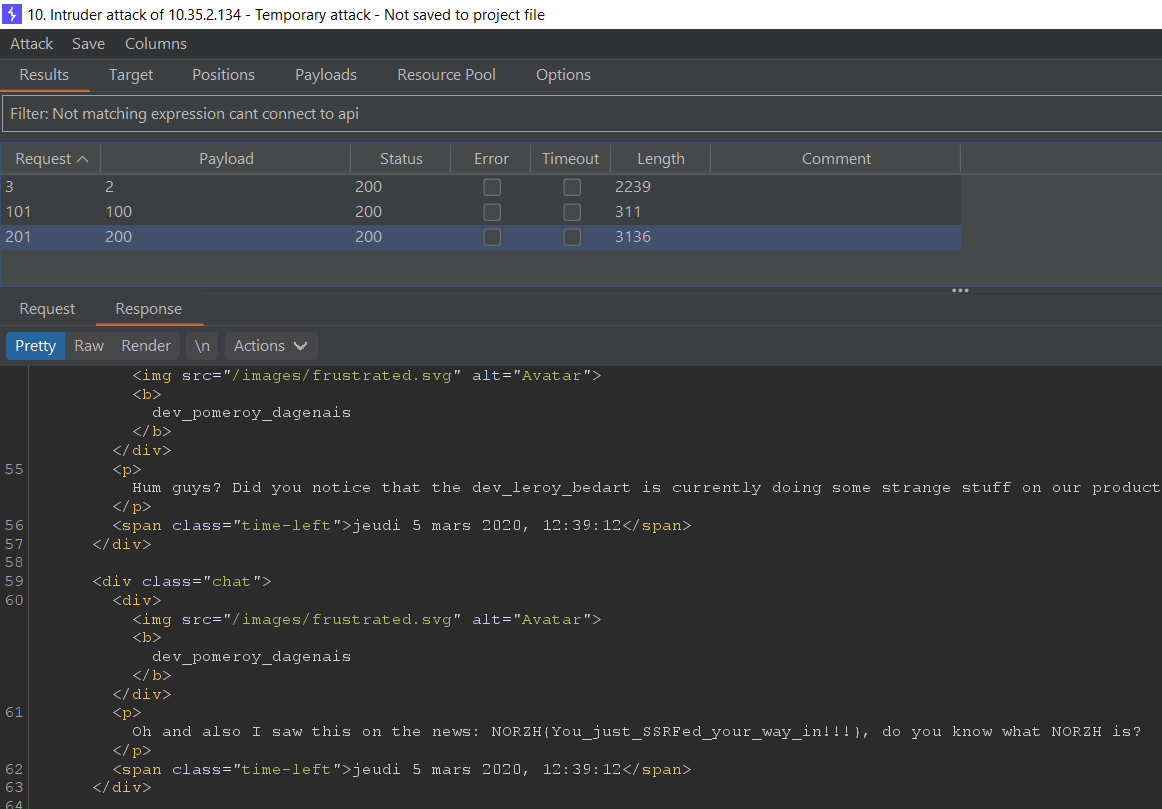Click the first dev_pomeroy_dagenais username line
Image resolution: width=1162 pixels, height=809 pixels.
click(x=251, y=413)
